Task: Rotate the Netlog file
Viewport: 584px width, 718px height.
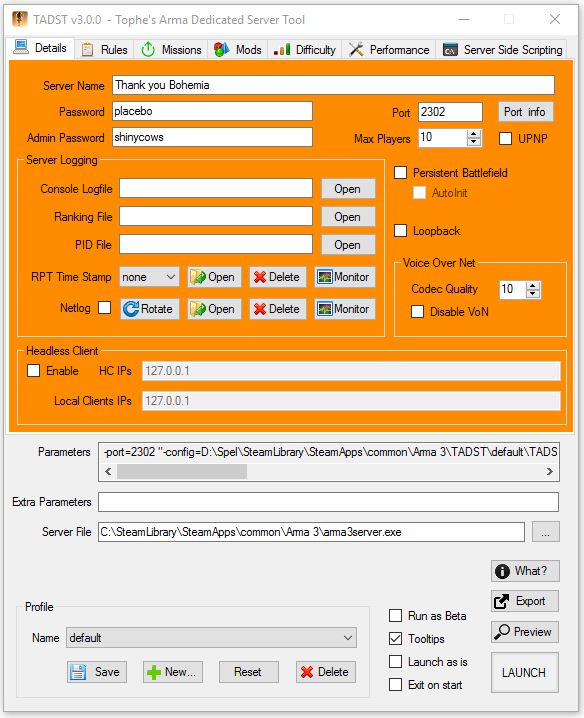Action: [150, 309]
